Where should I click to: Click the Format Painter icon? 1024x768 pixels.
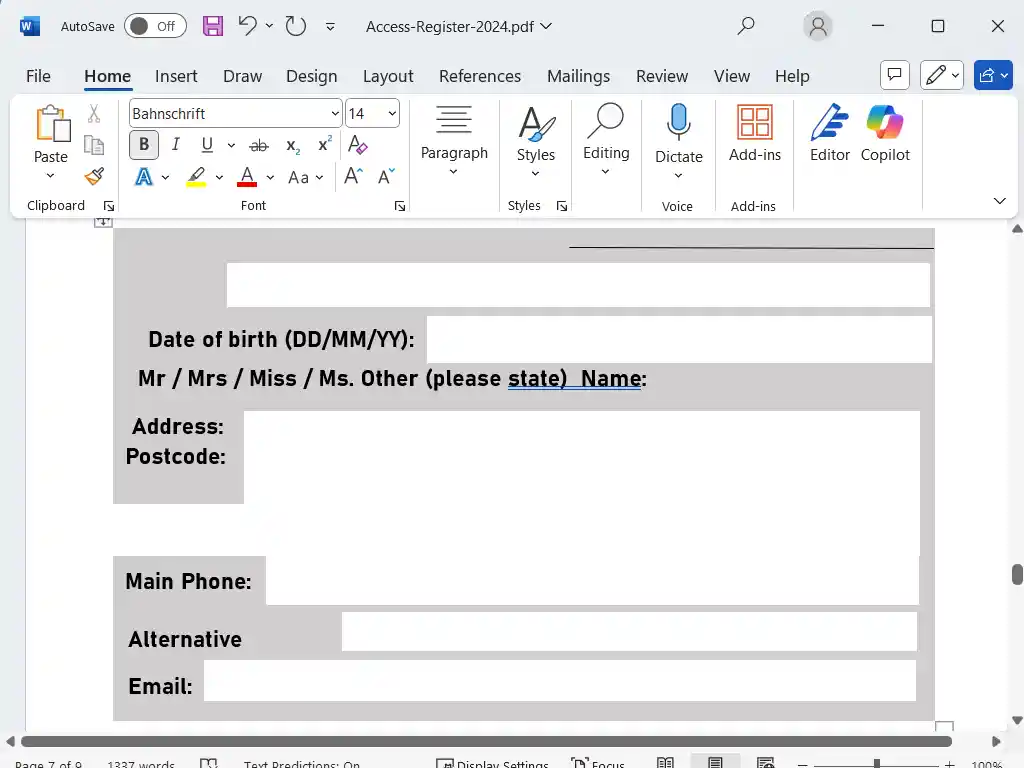pyautogui.click(x=94, y=177)
